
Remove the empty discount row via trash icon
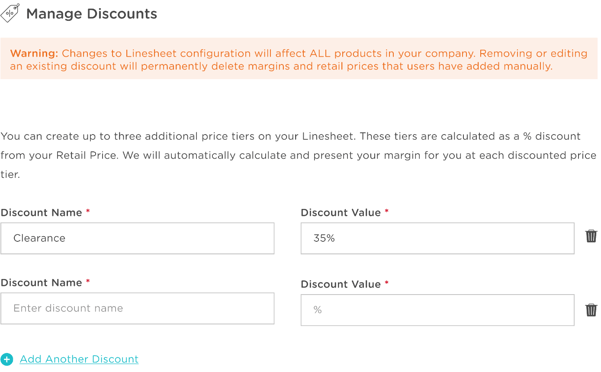tap(591, 310)
